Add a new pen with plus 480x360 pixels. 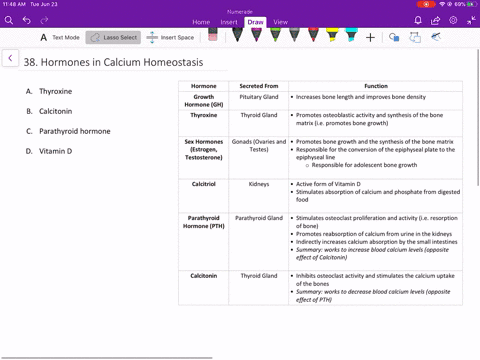370,37
